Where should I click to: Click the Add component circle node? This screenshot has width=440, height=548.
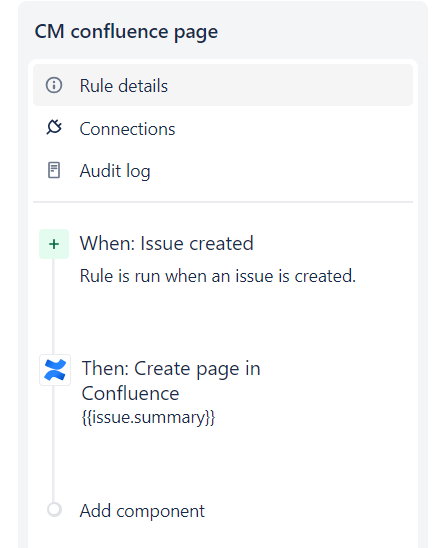(54, 510)
